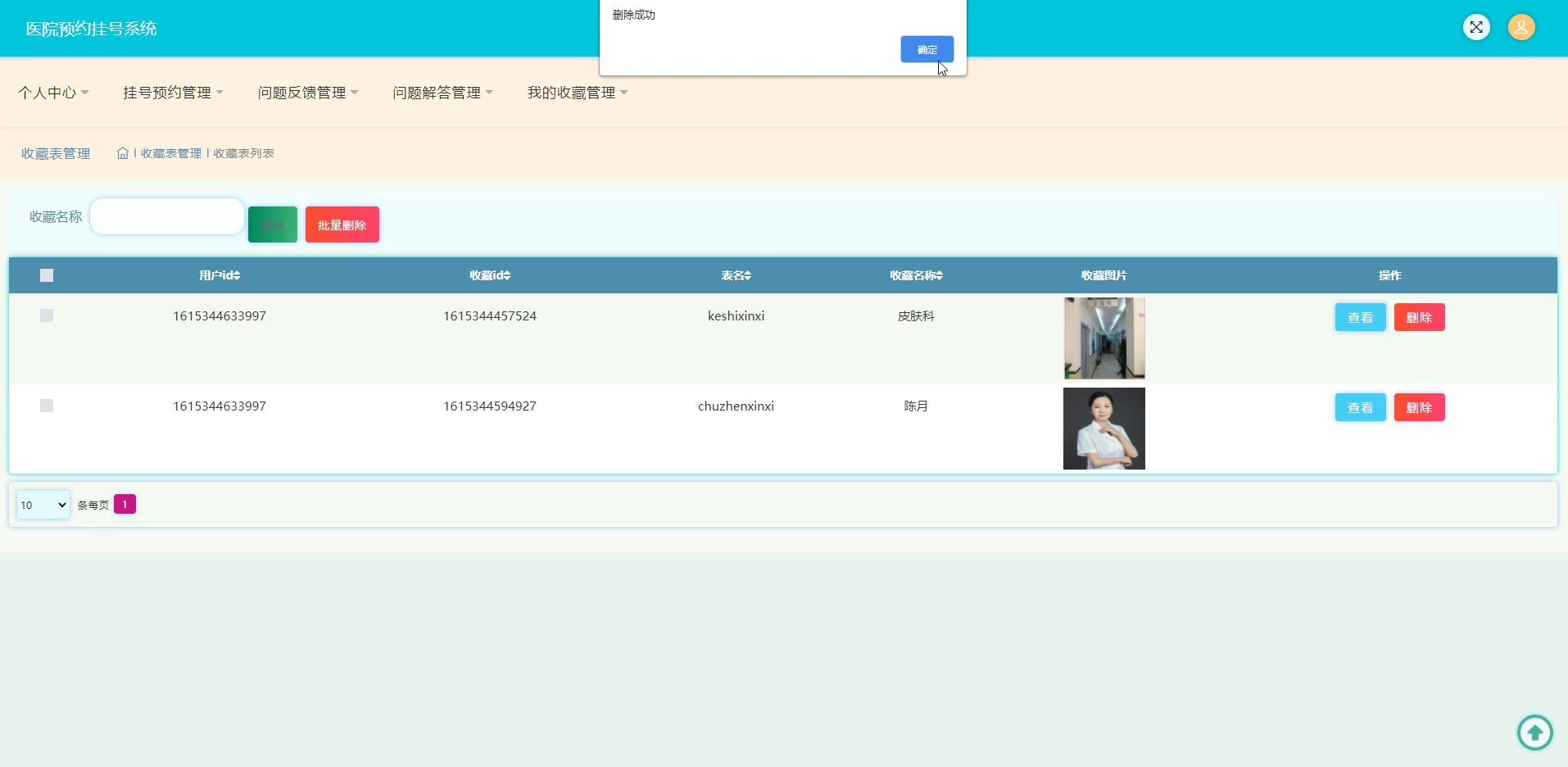
Task: Open the rows-per-page dropdown showing 10
Action: point(43,505)
